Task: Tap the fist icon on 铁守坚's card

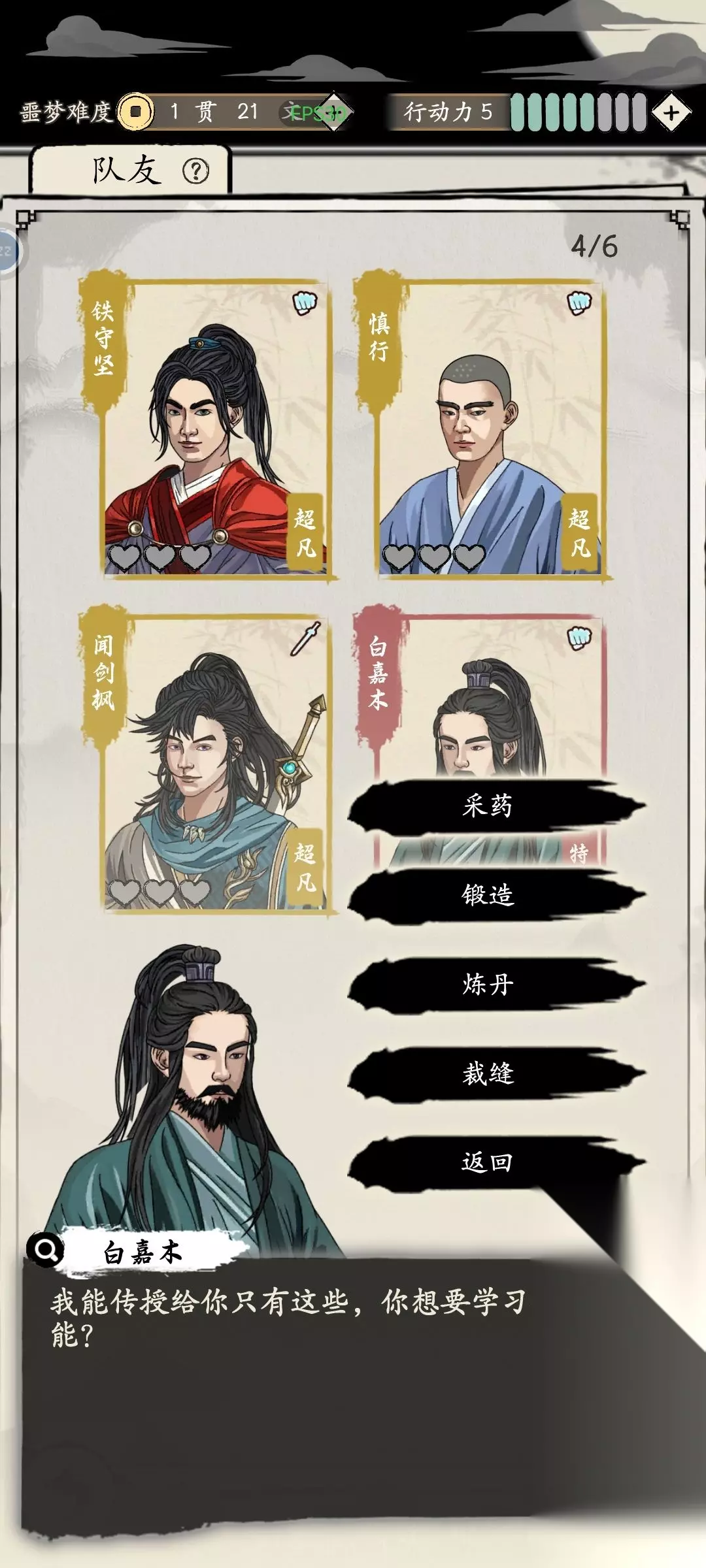Action: pyautogui.click(x=304, y=302)
